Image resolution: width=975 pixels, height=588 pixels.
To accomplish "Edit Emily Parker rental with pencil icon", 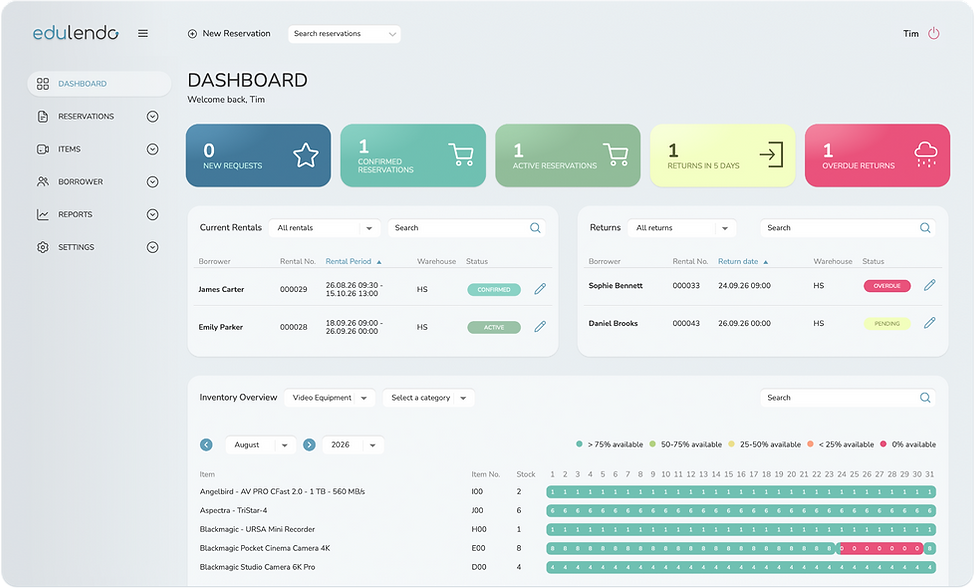I will pyautogui.click(x=540, y=327).
